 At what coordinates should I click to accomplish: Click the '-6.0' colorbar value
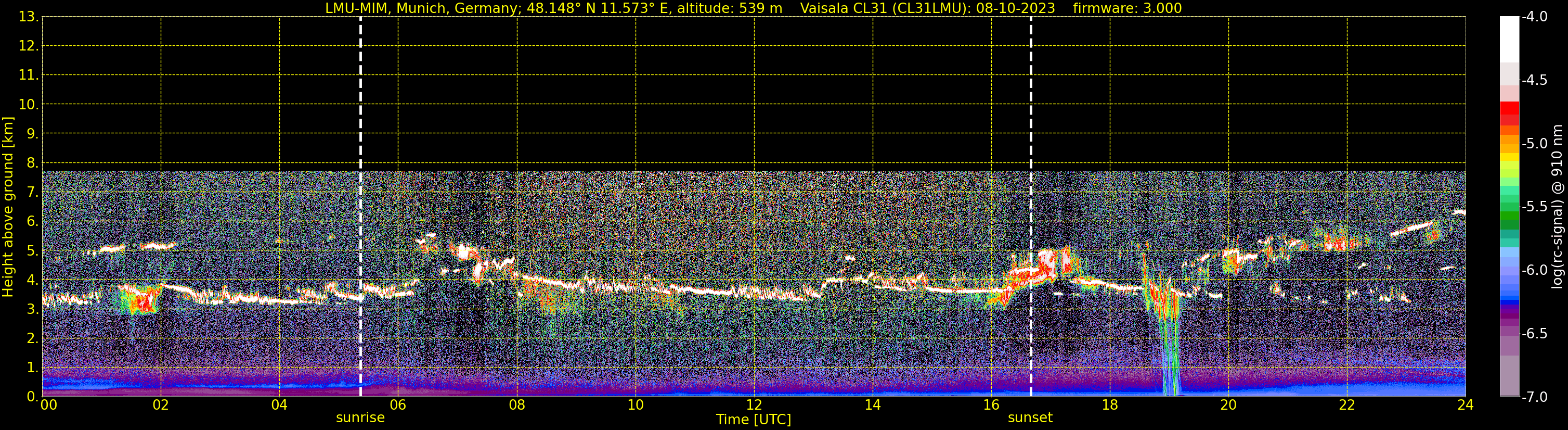(1534, 270)
